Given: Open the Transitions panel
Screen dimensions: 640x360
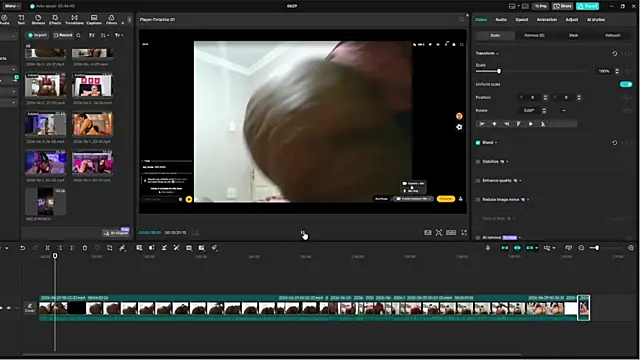Looking at the screenshot, I should (74, 19).
